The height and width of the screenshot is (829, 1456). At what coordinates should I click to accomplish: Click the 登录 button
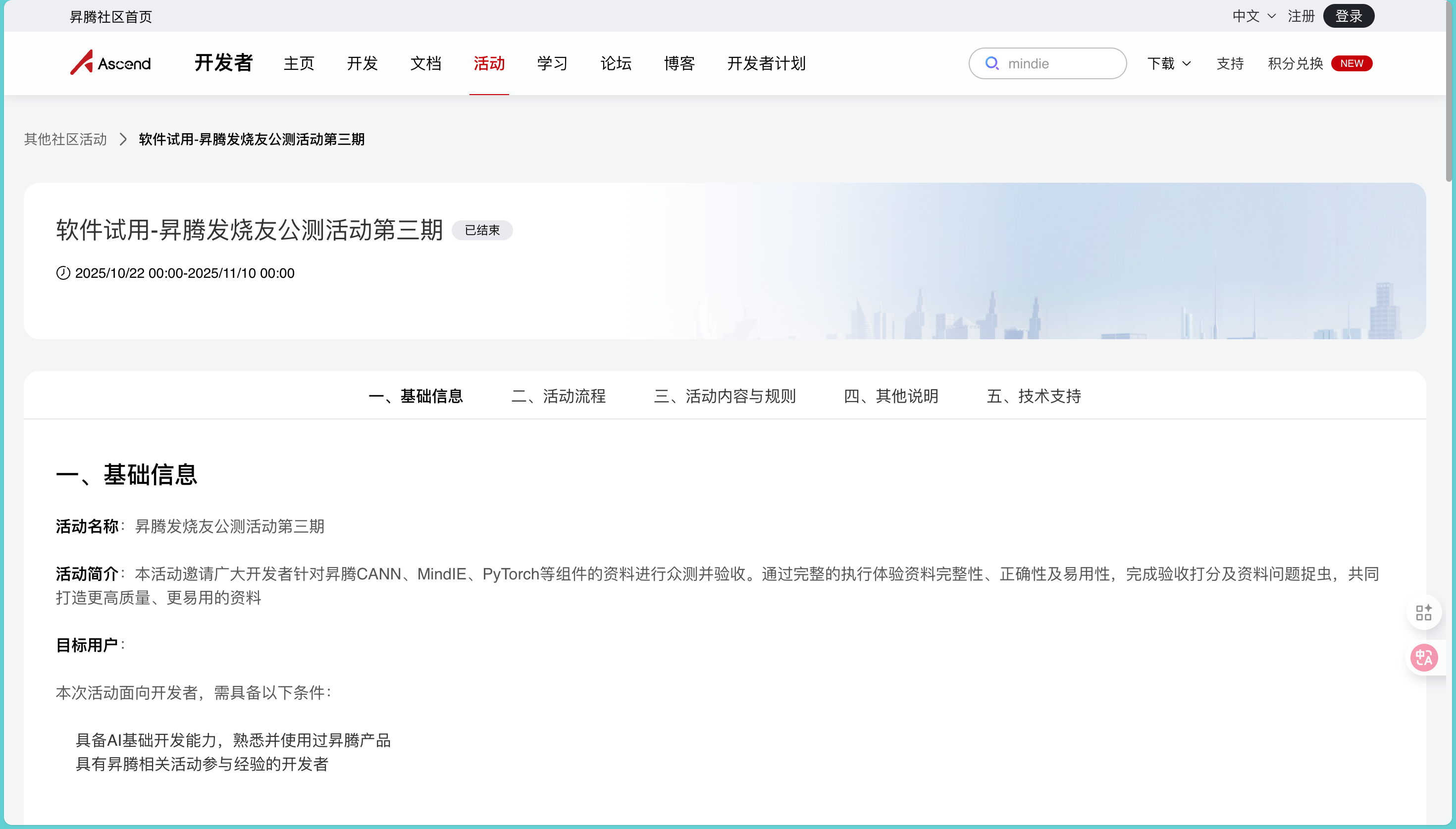coord(1349,16)
